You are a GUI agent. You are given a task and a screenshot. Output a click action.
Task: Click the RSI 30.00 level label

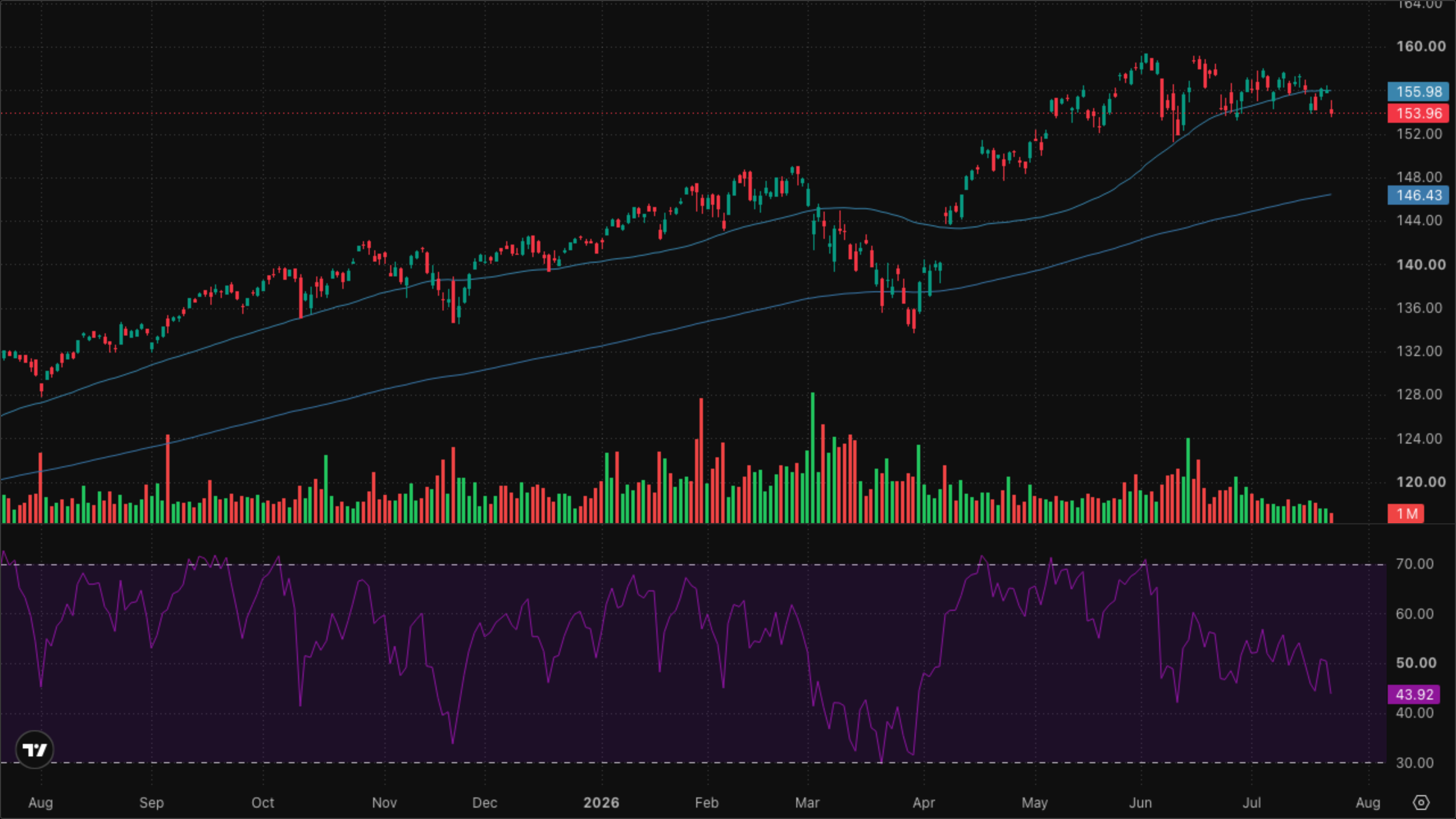click(1414, 763)
